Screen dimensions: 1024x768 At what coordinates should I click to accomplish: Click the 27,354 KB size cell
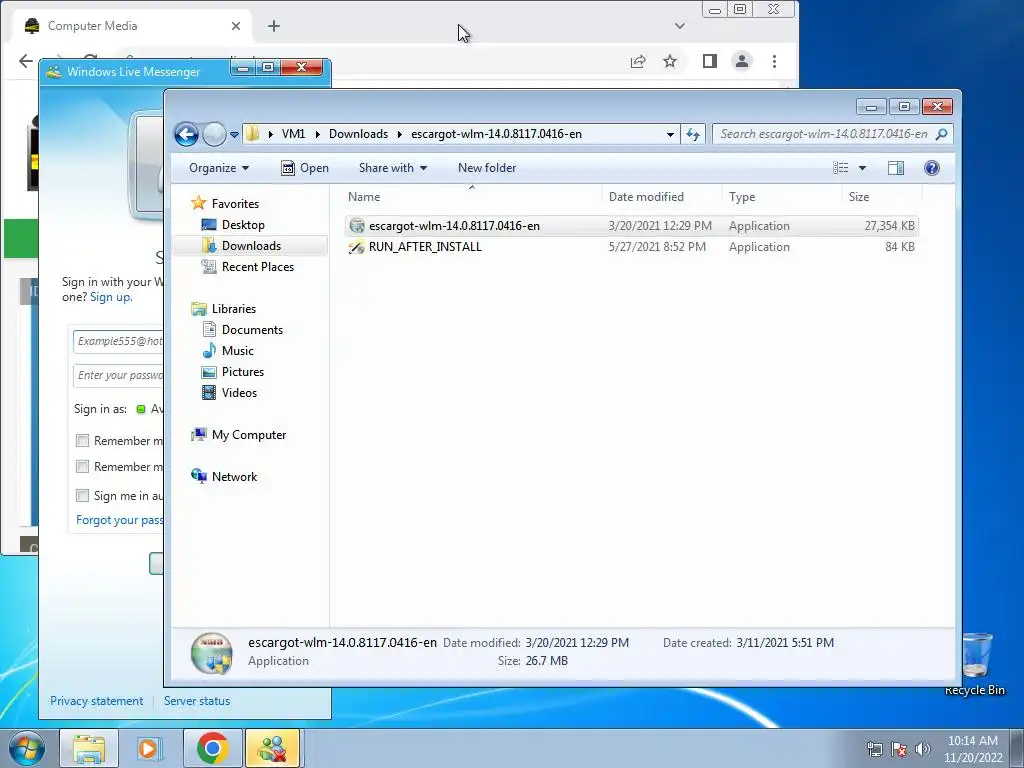(x=889, y=226)
